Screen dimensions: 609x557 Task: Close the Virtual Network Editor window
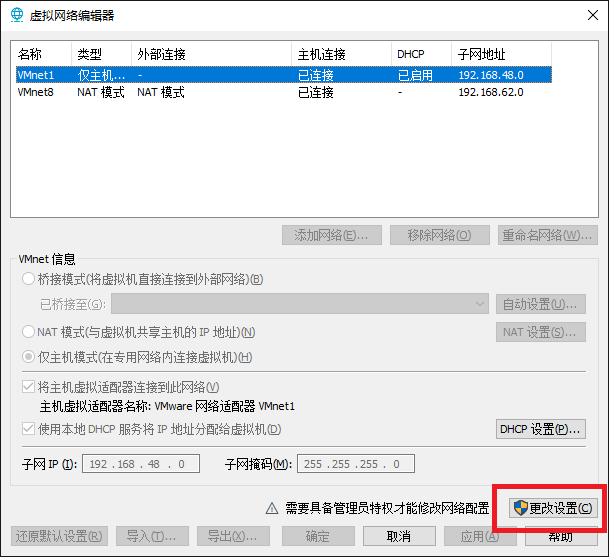(x=593, y=15)
